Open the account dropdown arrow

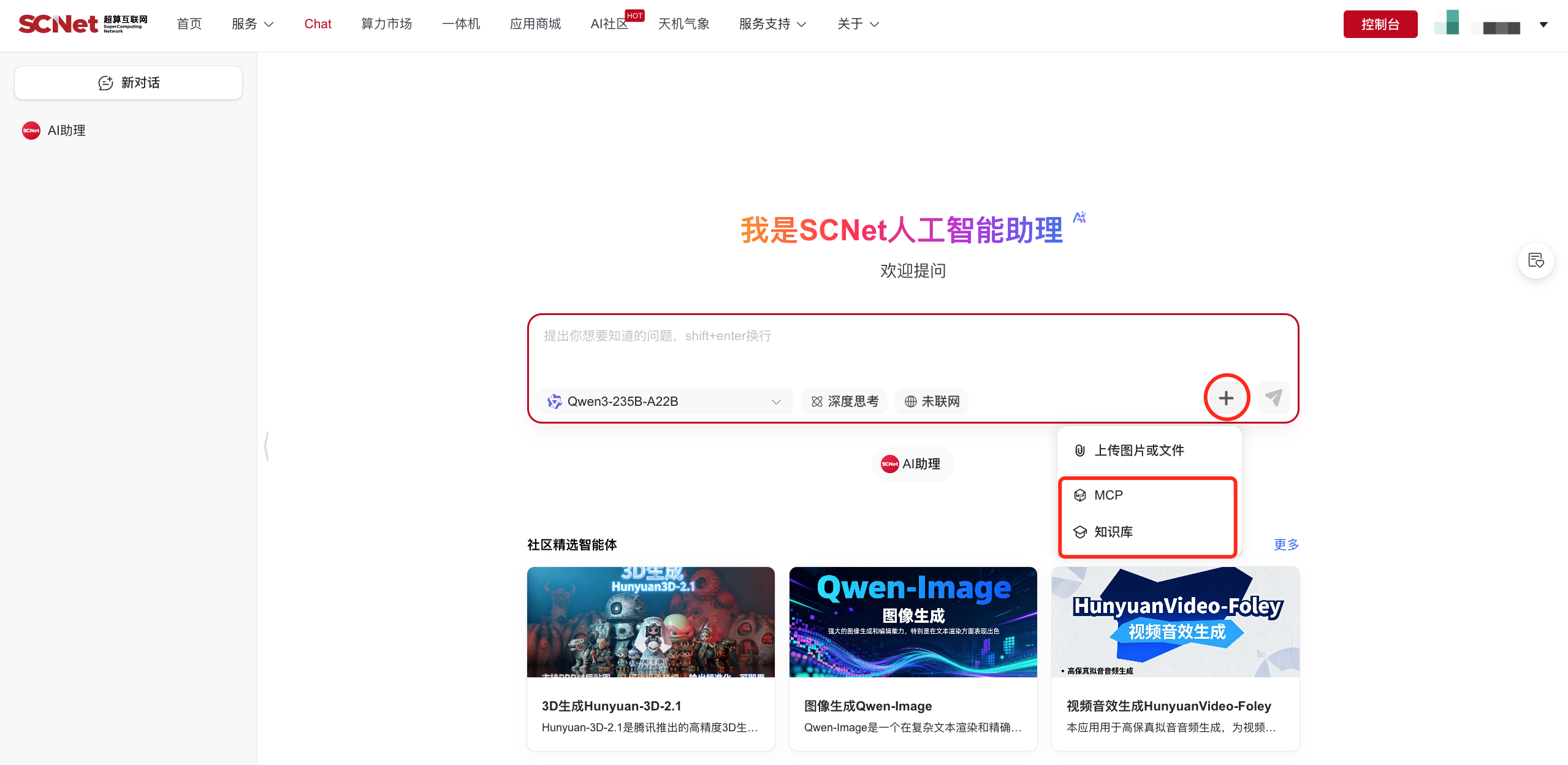point(1543,25)
